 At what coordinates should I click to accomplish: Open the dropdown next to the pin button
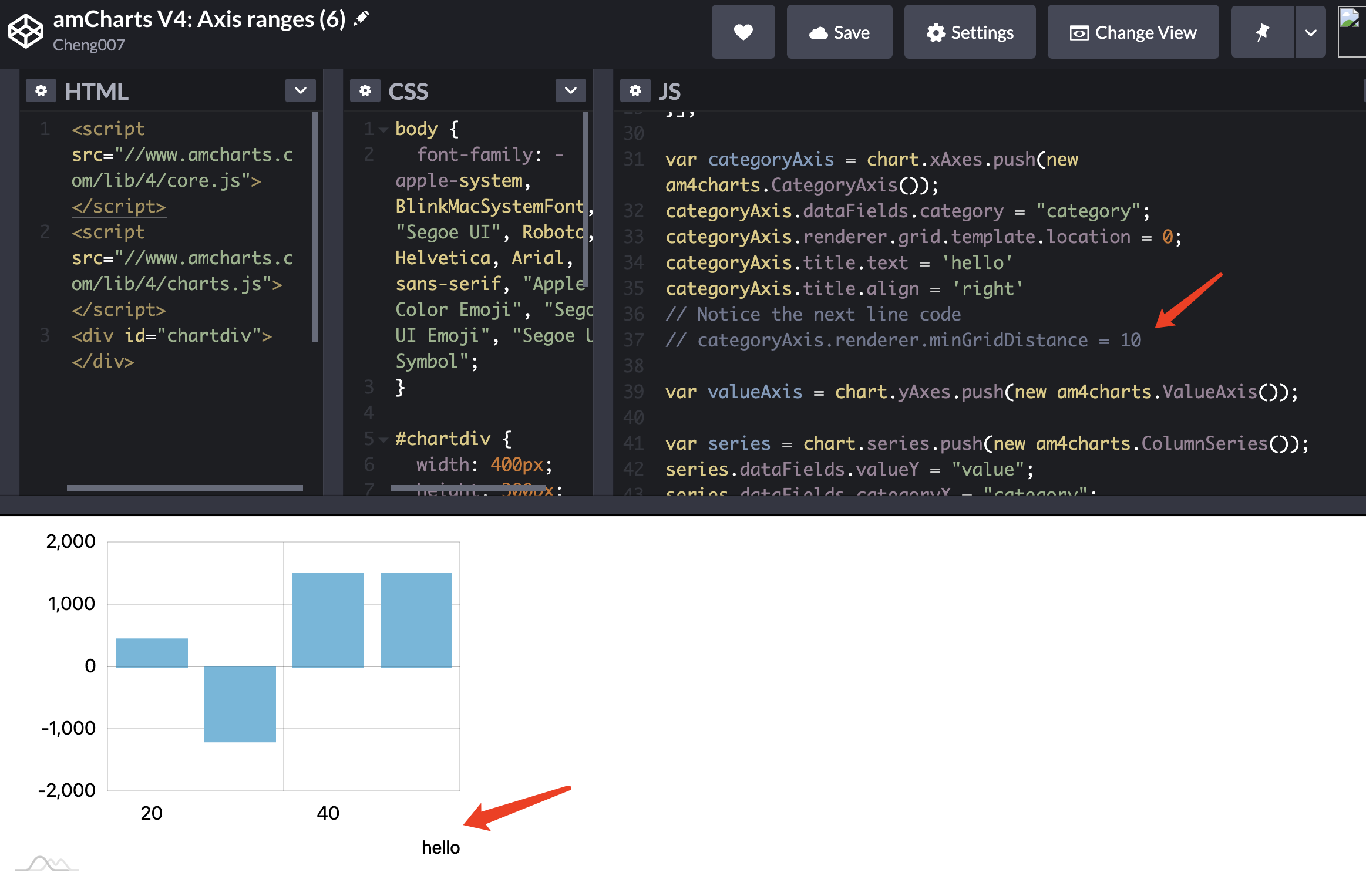(1310, 32)
